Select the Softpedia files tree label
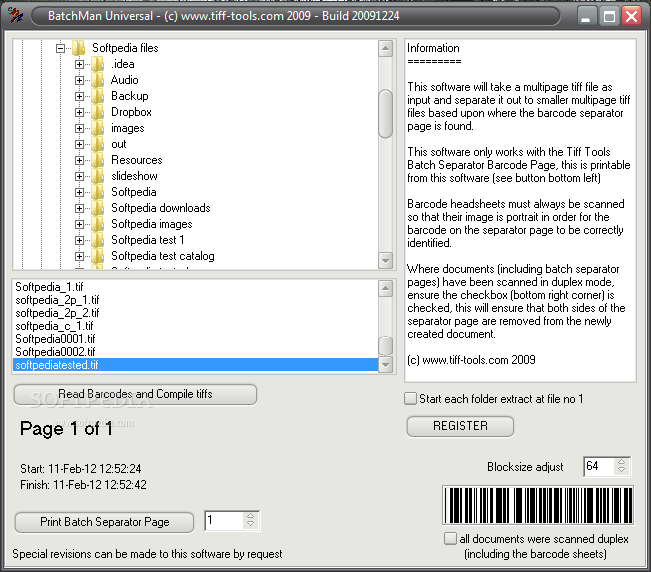651x572 pixels. (x=125, y=48)
